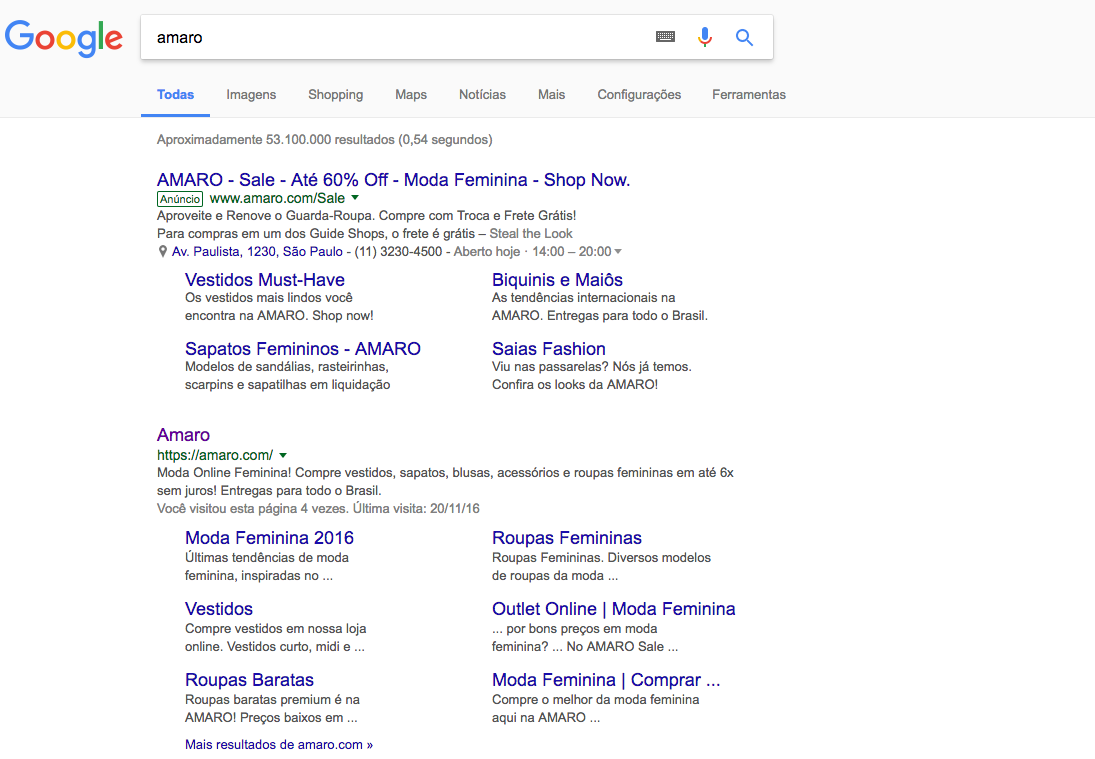Expand dropdown arrow next to https://amaro.com/
The height and width of the screenshot is (759, 1095).
pos(283,455)
